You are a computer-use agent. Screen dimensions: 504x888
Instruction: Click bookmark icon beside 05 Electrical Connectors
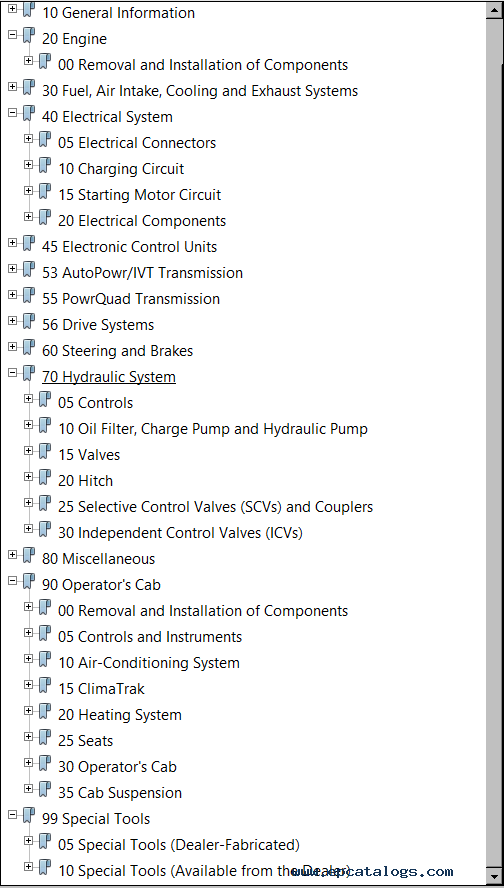[45, 140]
